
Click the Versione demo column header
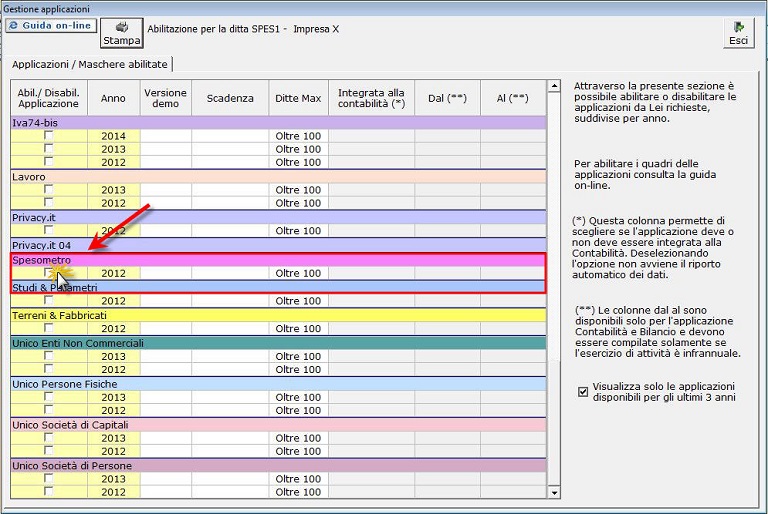(166, 98)
